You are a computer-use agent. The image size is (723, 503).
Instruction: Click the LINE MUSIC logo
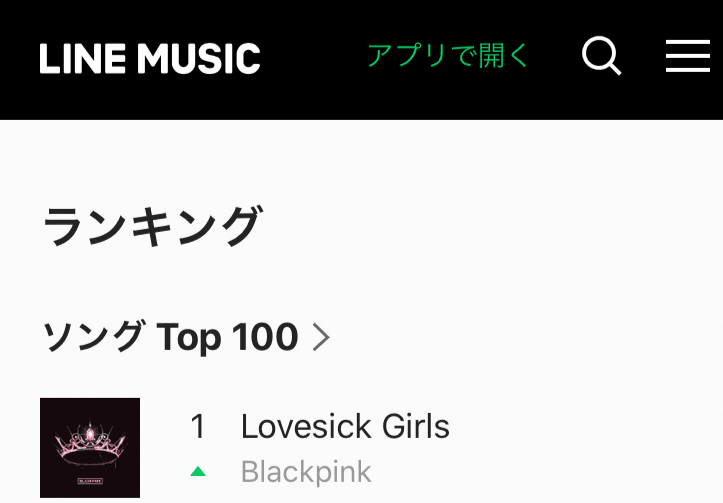point(150,58)
